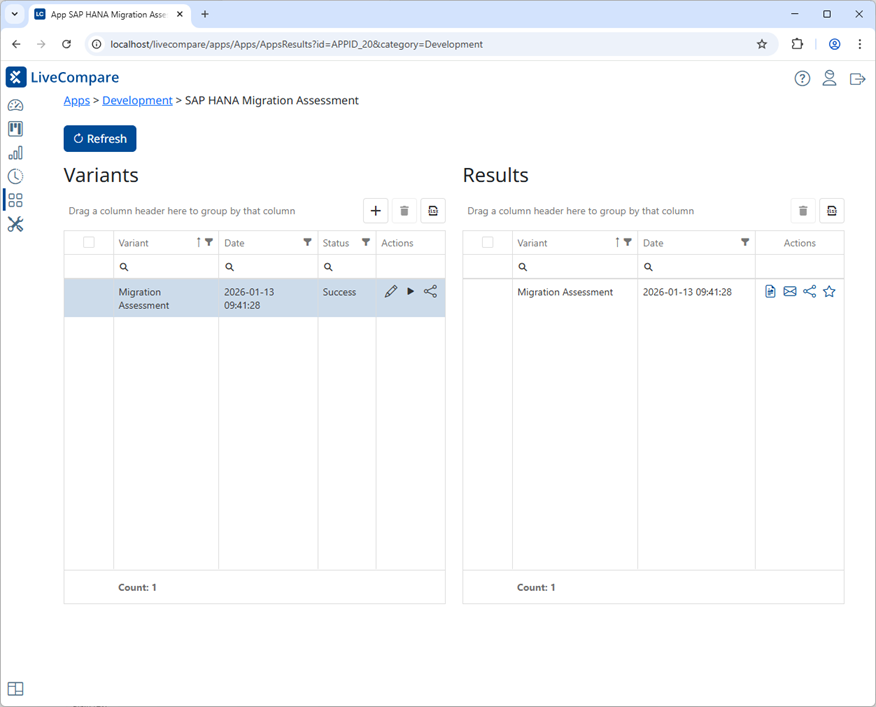Screen dimensions: 876x707
Task: Reload the page in browser
Action: 66,44
